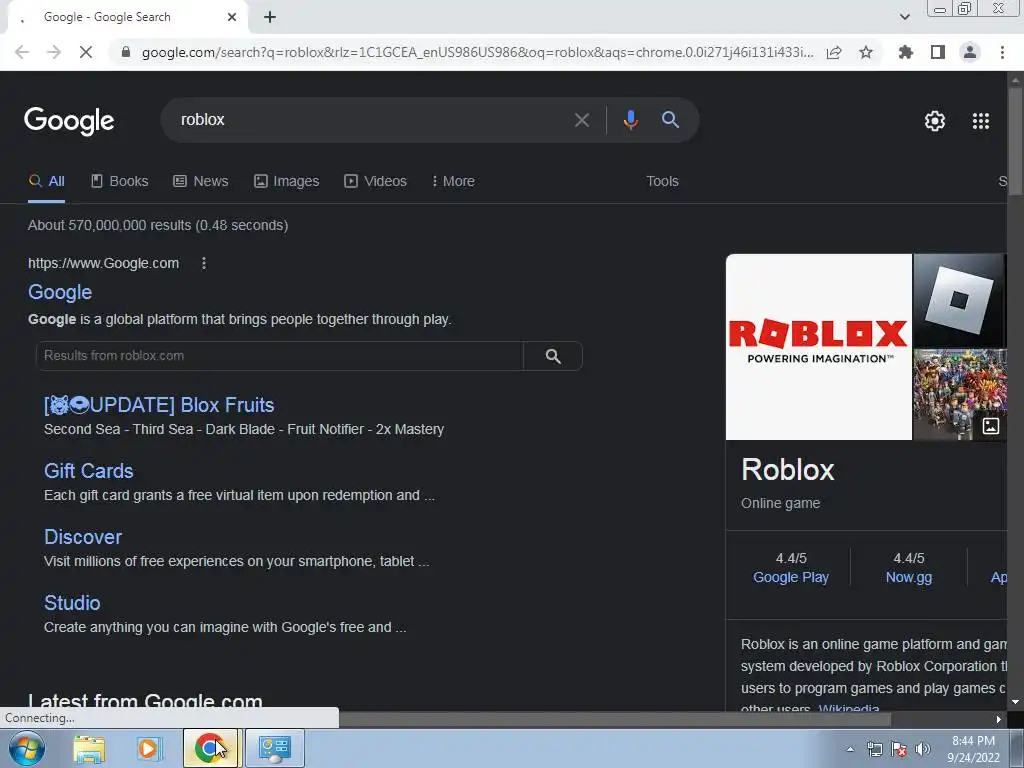Open a new browser tab
Image resolution: width=1024 pixels, height=768 pixels.
coord(270,18)
